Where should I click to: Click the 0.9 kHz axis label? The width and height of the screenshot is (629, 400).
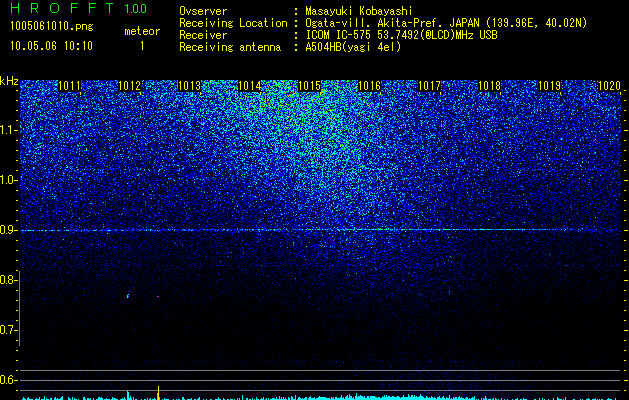7,230
